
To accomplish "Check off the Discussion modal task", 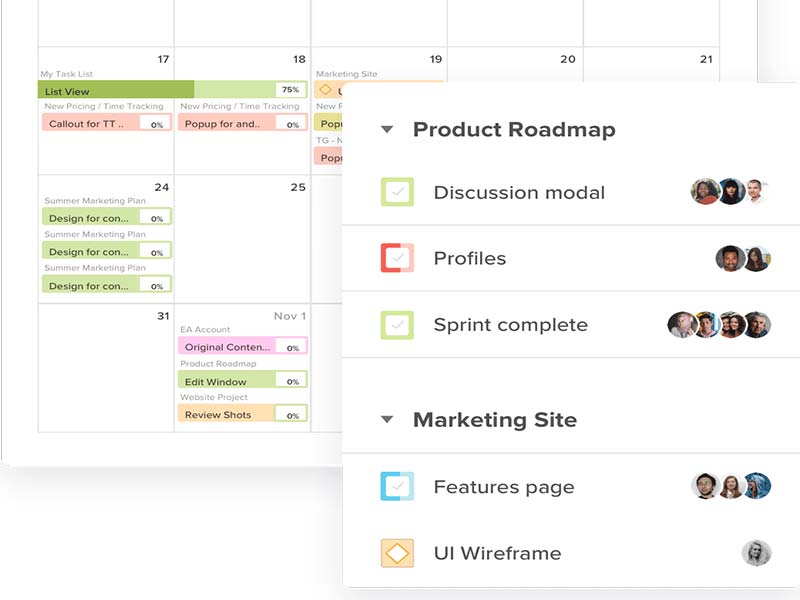I will click(x=397, y=192).
